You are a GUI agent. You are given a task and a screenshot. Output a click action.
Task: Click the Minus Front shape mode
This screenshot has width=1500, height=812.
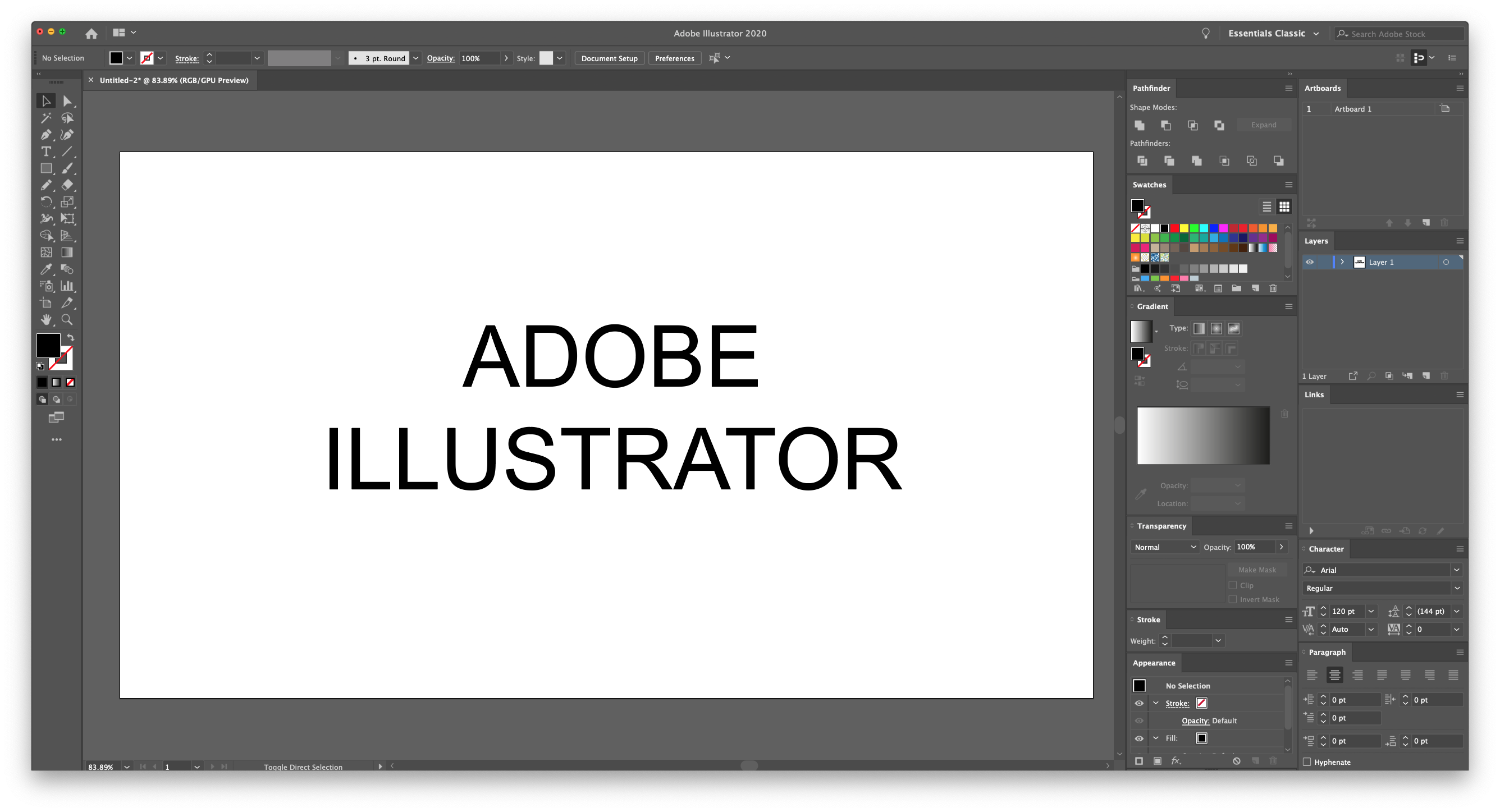pos(1166,125)
